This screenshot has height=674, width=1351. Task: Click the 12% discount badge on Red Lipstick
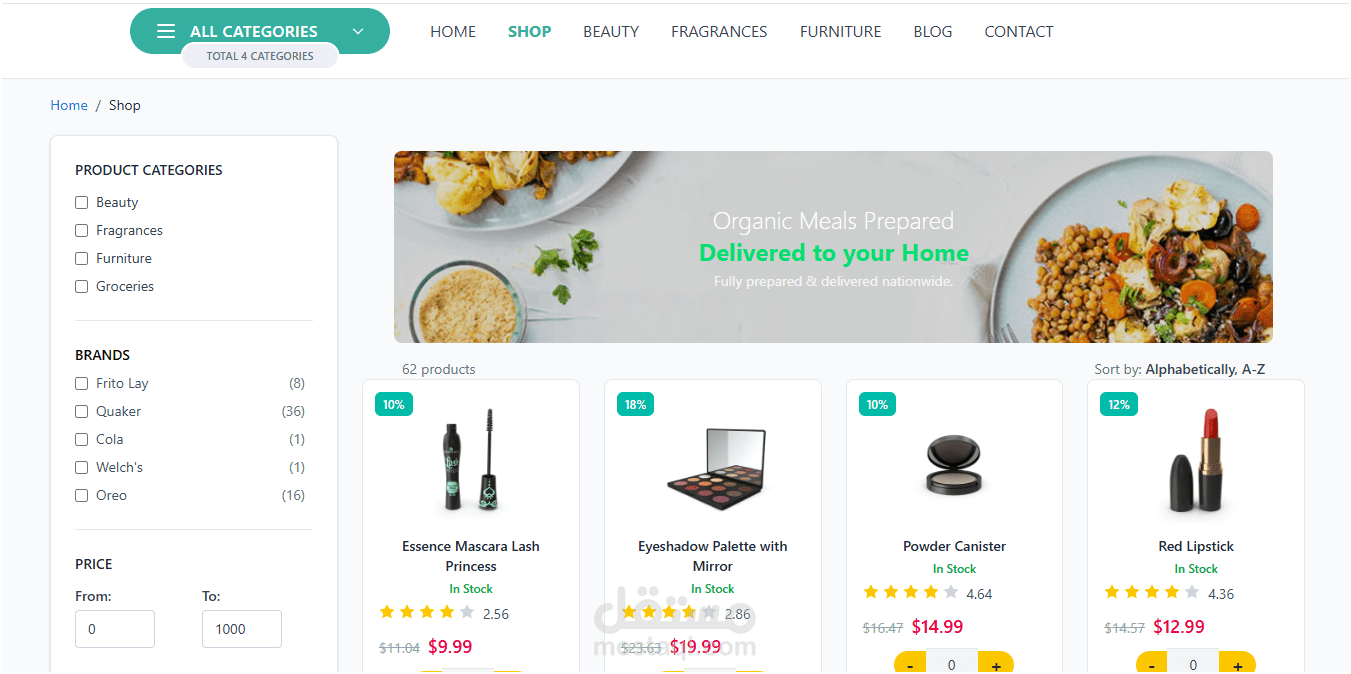click(1119, 404)
